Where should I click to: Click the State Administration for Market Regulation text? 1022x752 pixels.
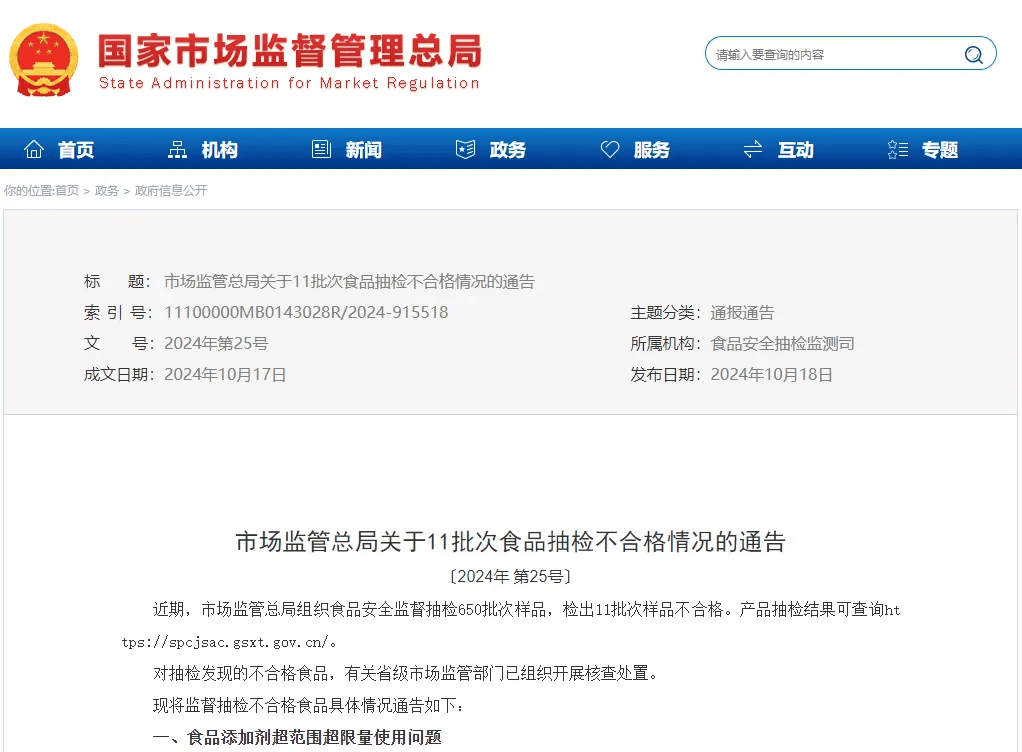[x=289, y=83]
